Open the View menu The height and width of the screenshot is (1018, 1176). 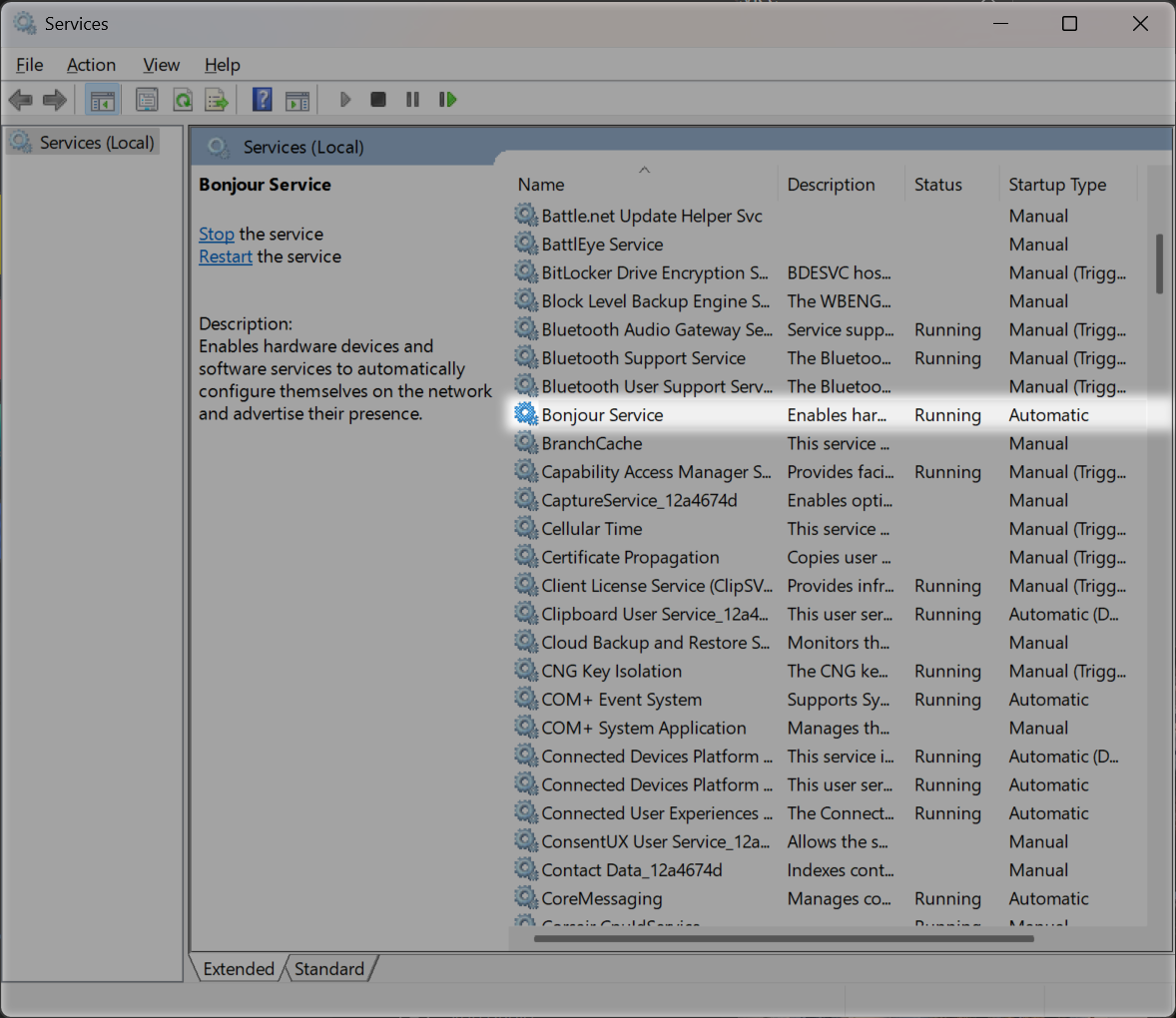coord(161,65)
